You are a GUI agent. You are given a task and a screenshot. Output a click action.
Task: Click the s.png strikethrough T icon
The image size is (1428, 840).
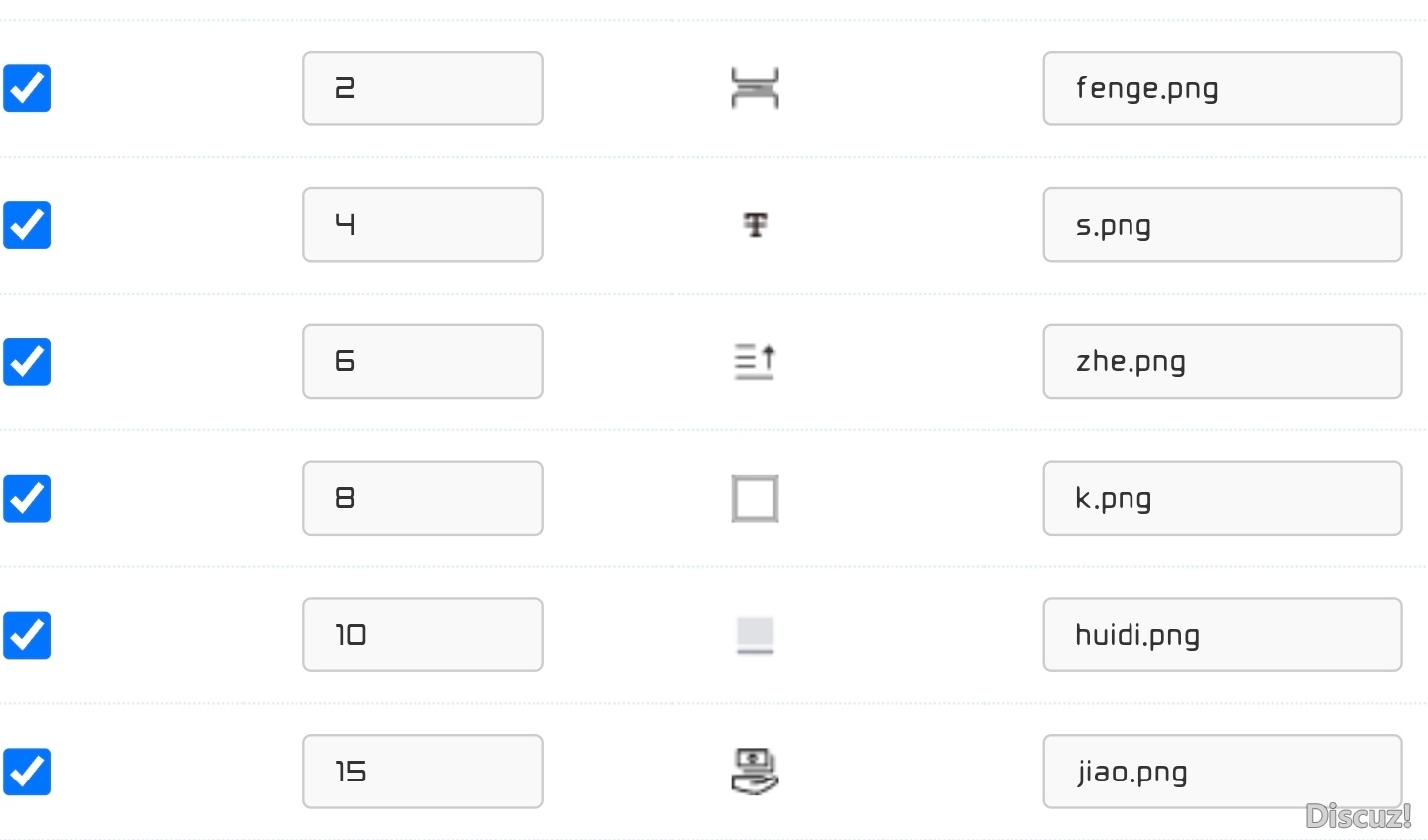[x=756, y=225]
